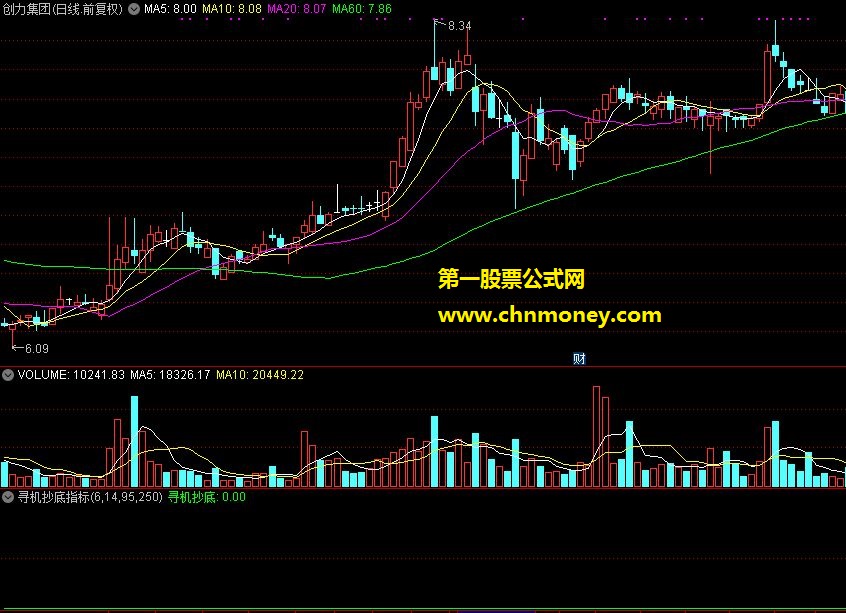Click the MA5: 8.00 label
The height and width of the screenshot is (613, 846).
point(170,9)
